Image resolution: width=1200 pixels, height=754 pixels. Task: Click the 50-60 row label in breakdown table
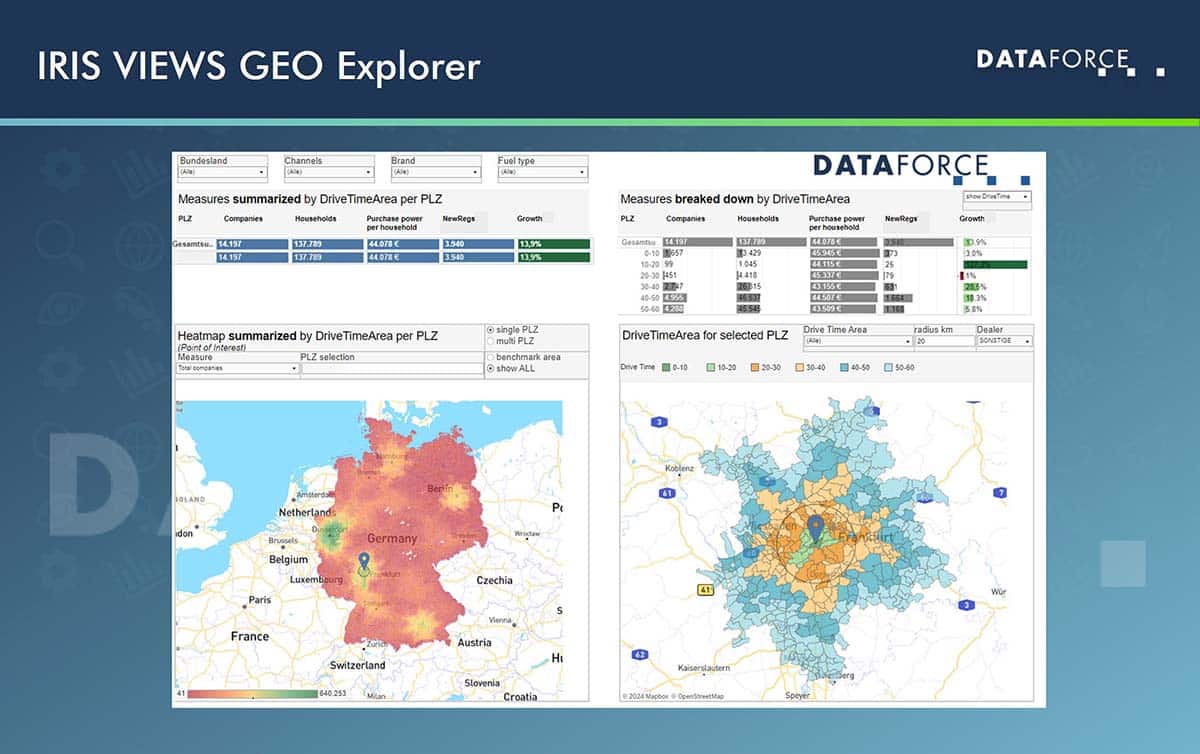pos(651,309)
